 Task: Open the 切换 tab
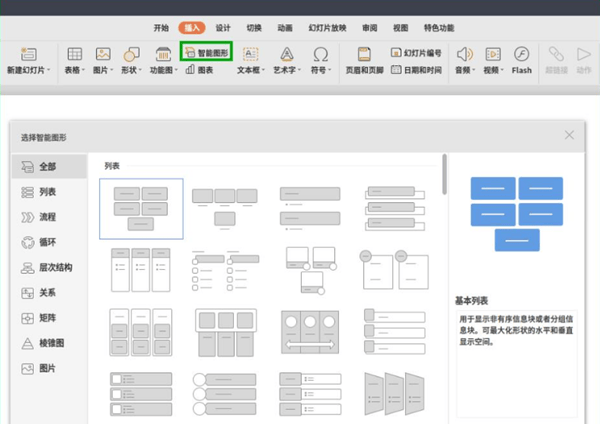click(x=254, y=28)
